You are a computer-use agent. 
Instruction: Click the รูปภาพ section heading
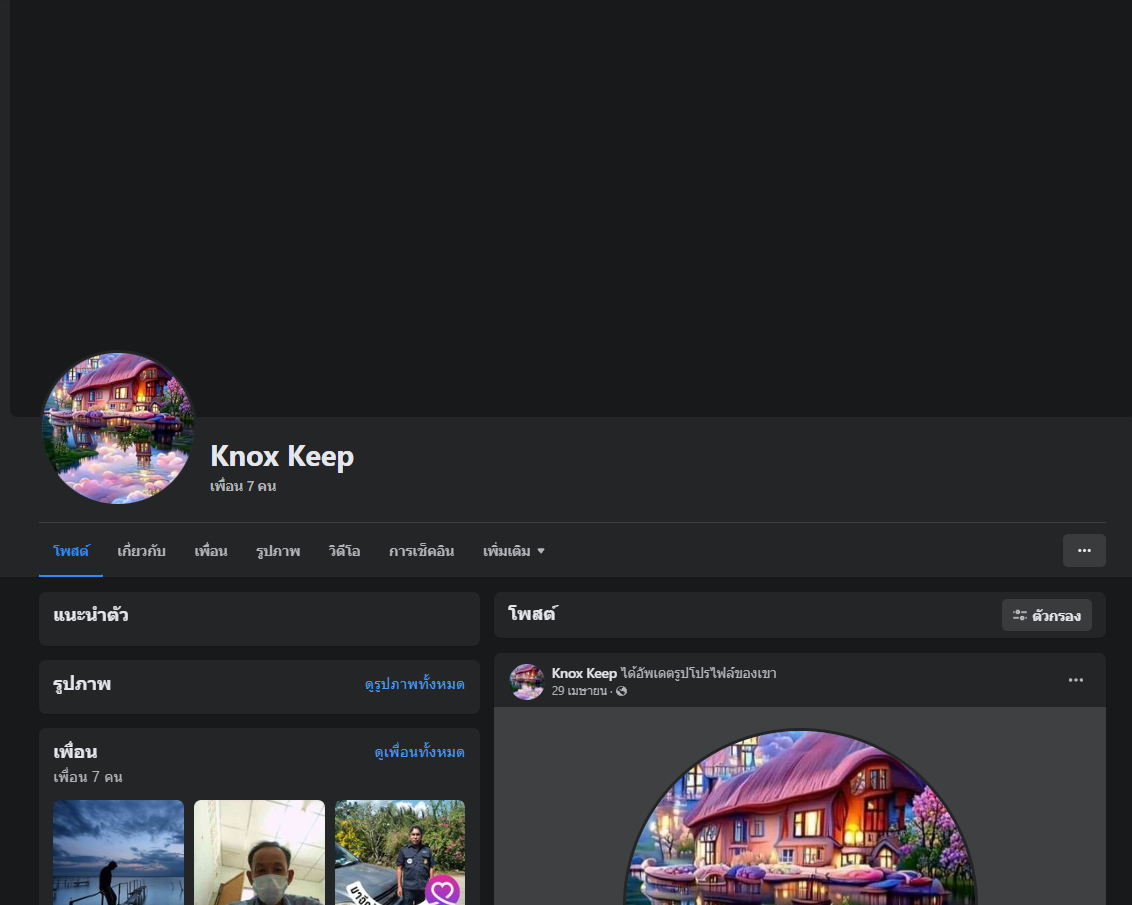(x=82, y=684)
